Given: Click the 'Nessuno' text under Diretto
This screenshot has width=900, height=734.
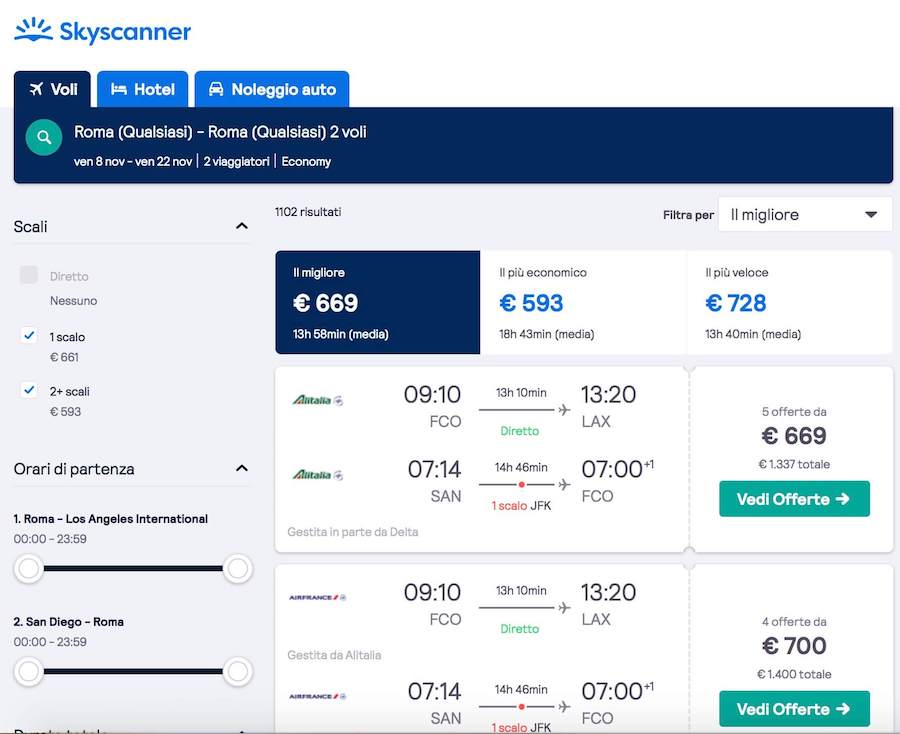Looking at the screenshot, I should (x=73, y=301).
